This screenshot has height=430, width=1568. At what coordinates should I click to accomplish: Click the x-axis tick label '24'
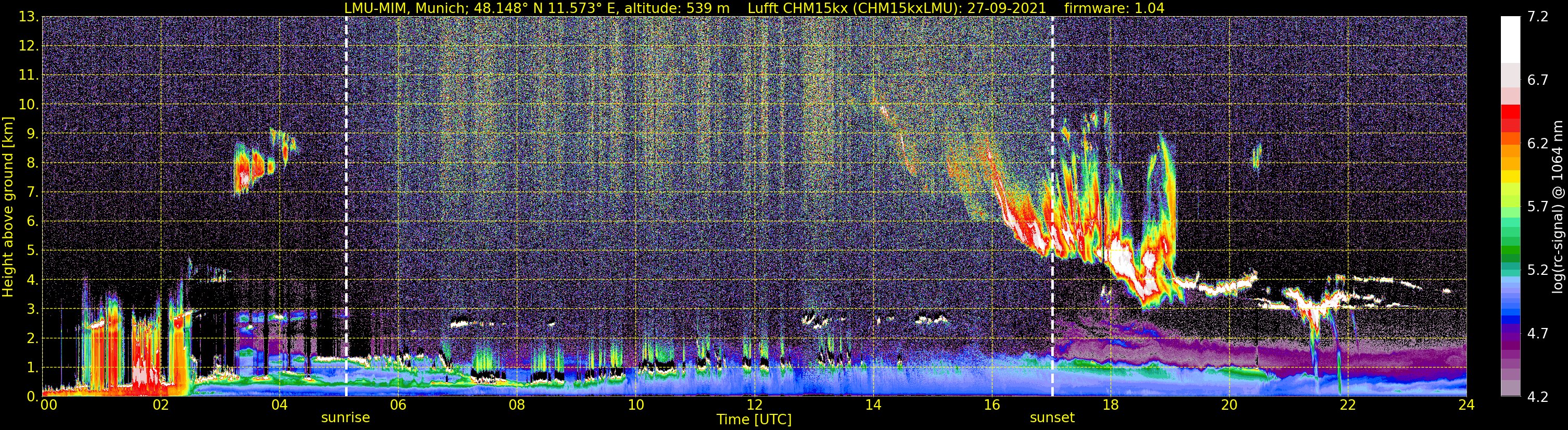1467,406
